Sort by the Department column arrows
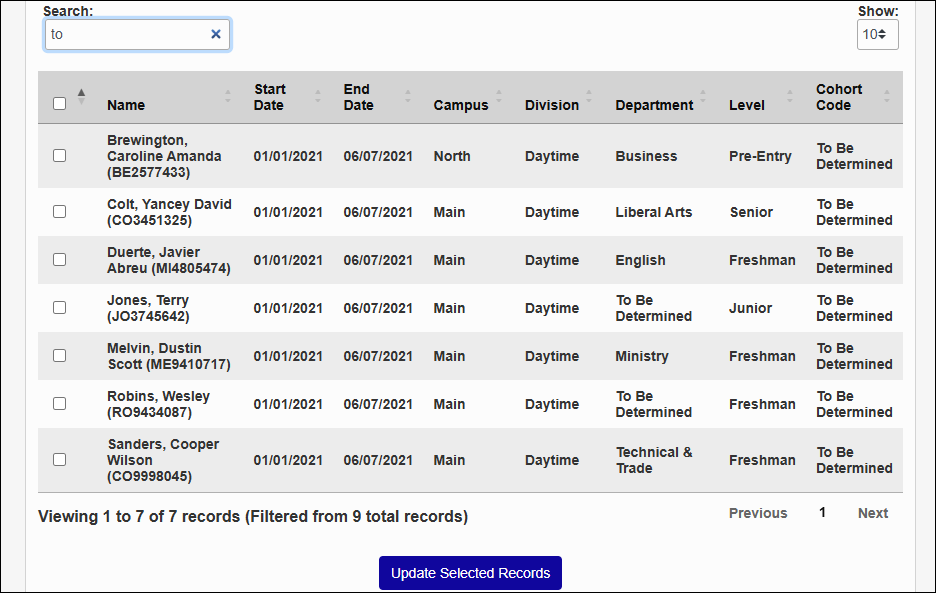This screenshot has height=593, width=936. coord(703,97)
